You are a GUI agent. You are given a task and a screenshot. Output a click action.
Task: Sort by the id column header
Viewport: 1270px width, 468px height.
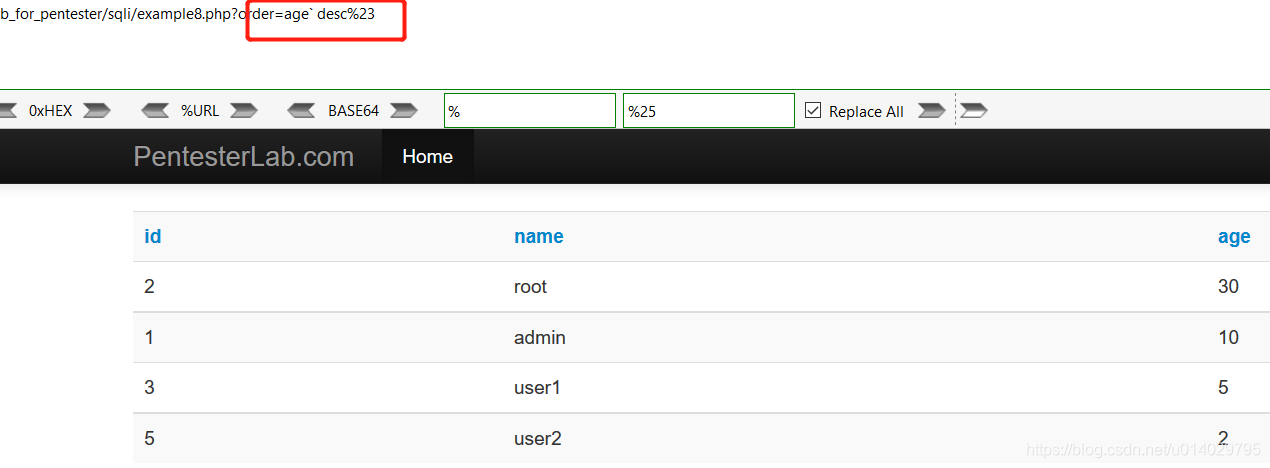153,237
